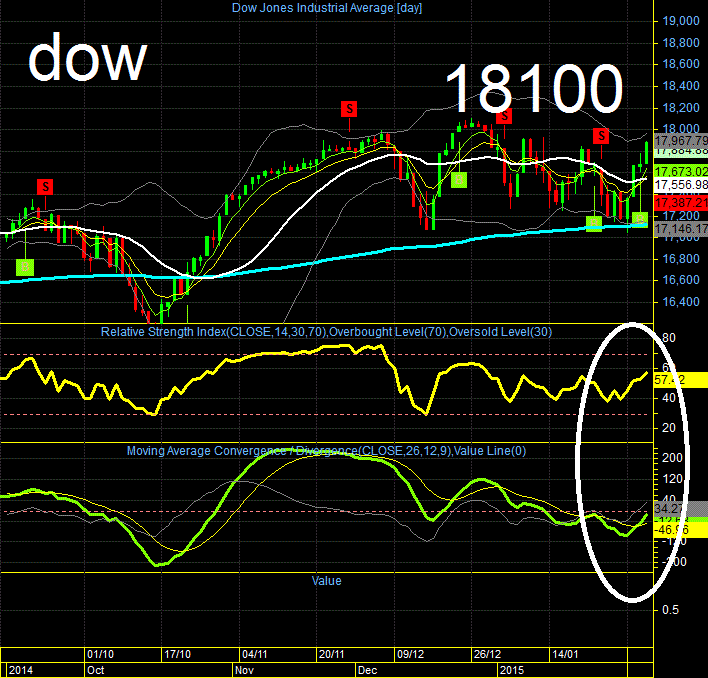Select the green B buy marker in September 2014
708x678 pixels.
pyautogui.click(x=25, y=267)
